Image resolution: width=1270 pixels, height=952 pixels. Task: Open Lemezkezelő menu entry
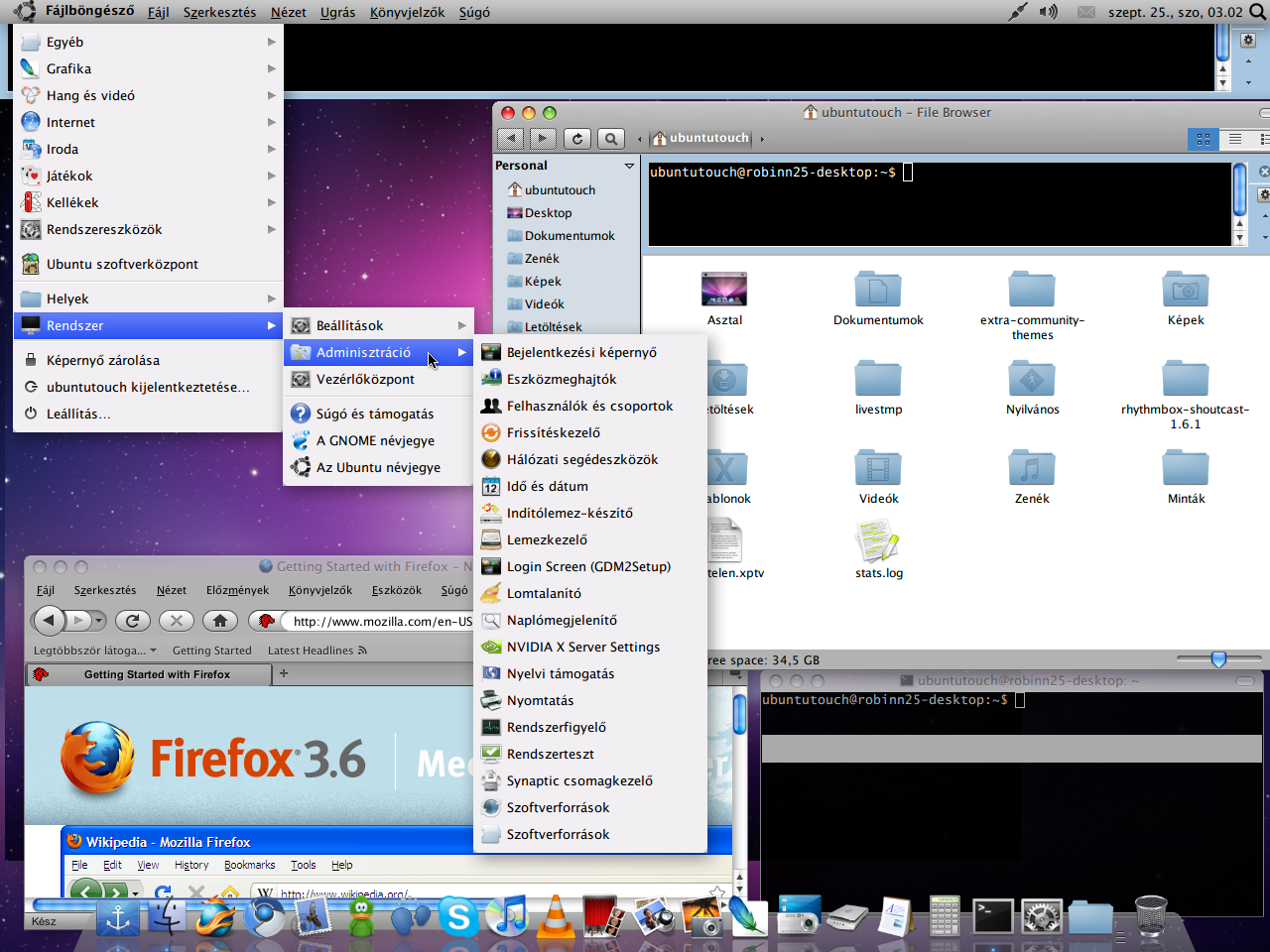tap(590, 539)
